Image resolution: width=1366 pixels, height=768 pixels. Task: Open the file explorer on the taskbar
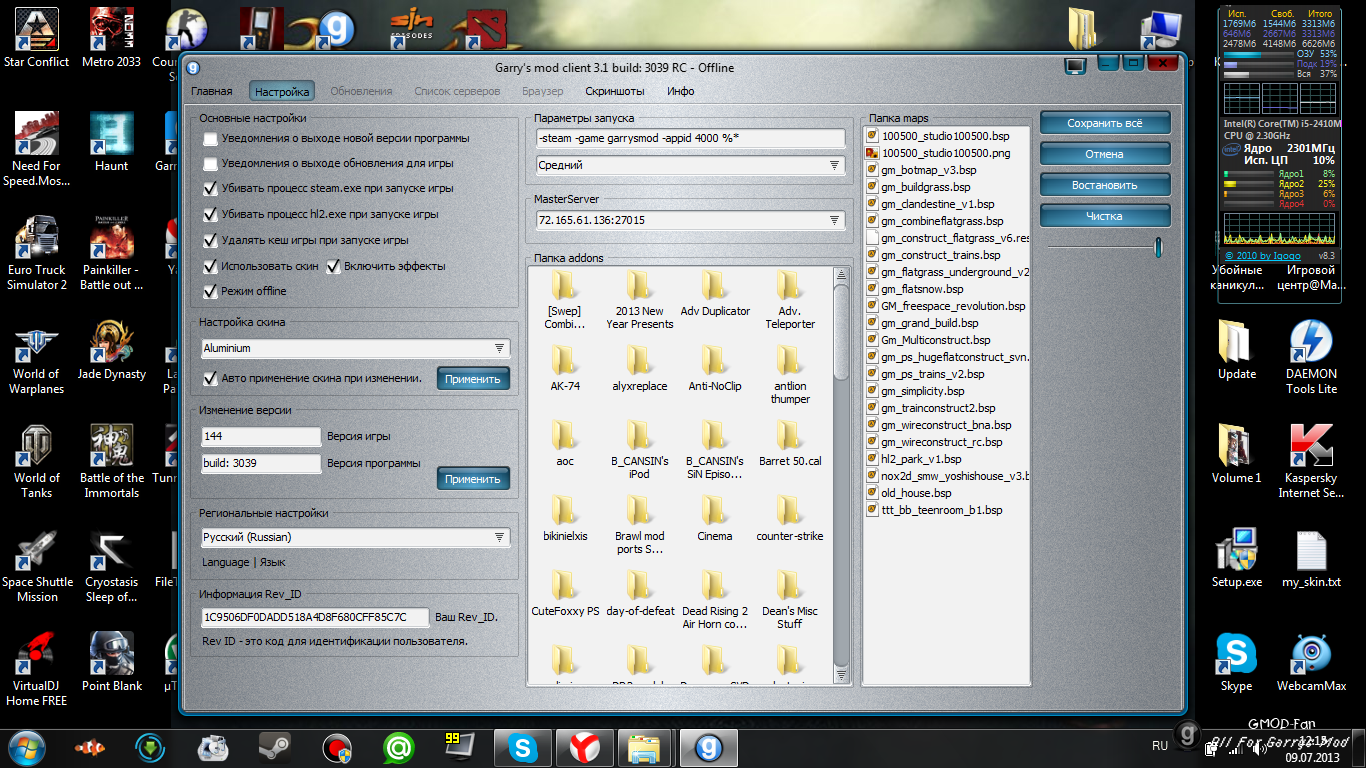coord(645,747)
